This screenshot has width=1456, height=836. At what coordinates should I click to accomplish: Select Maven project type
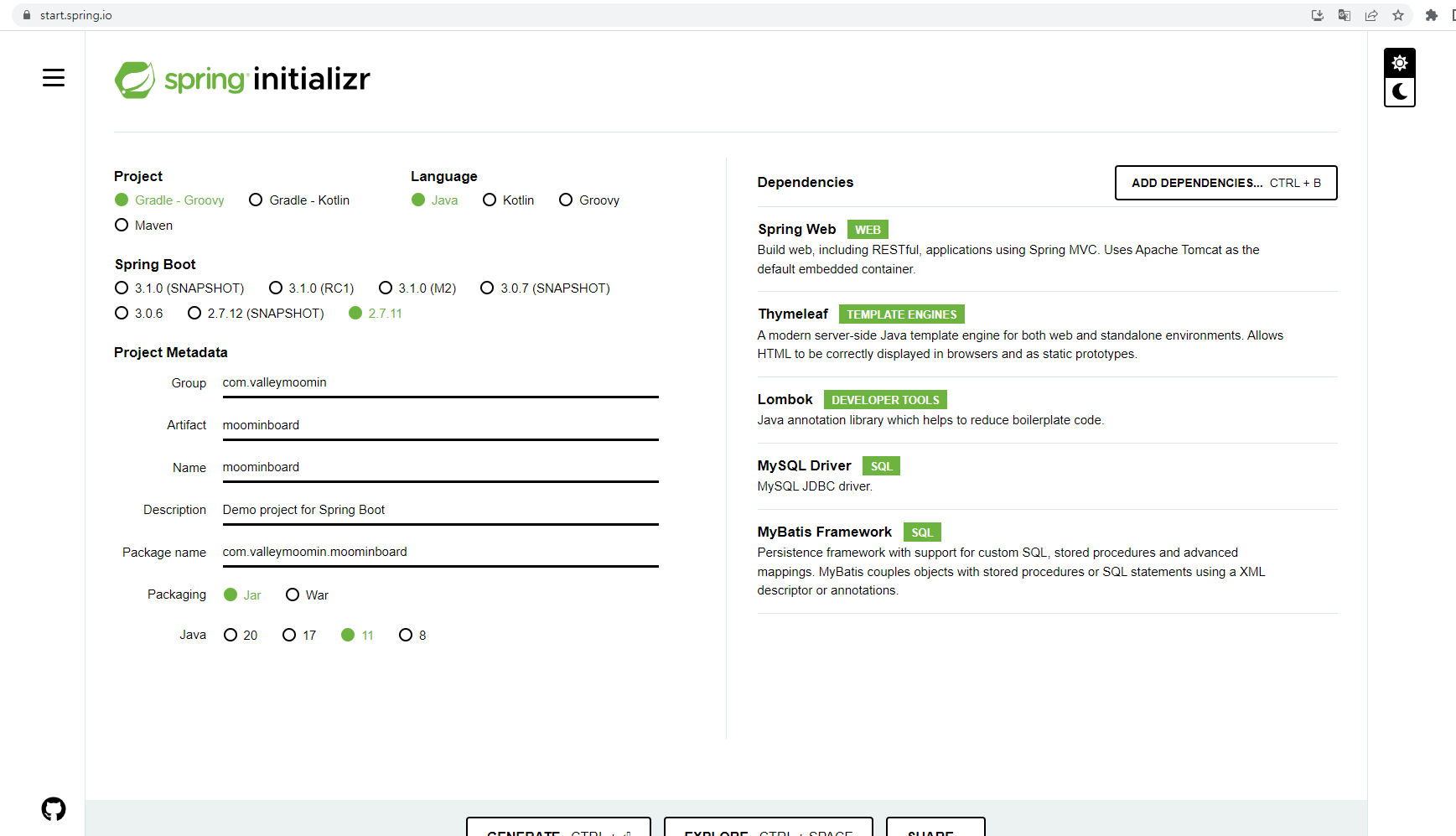click(x=143, y=225)
